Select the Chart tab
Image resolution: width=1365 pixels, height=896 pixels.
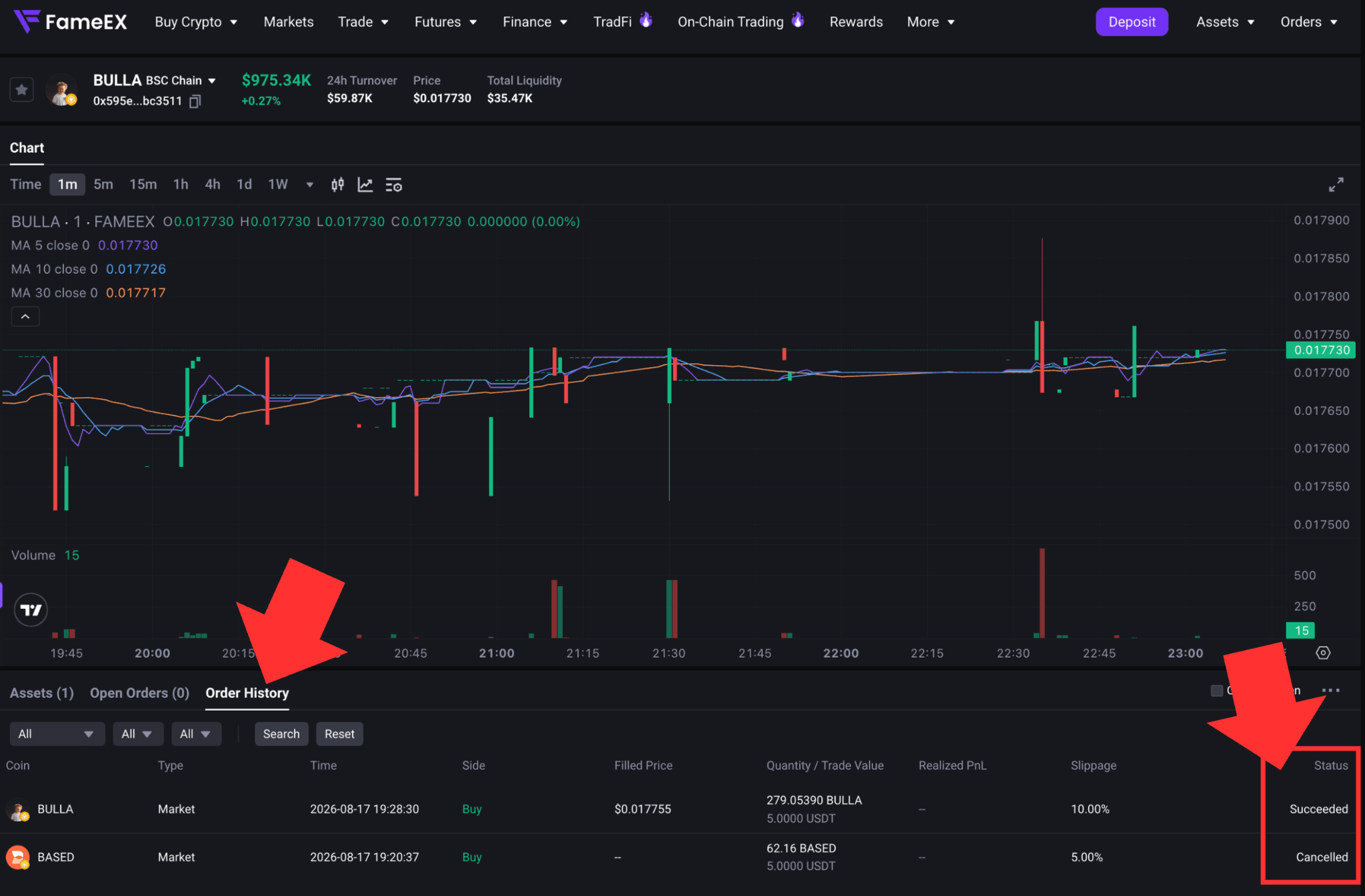tap(27, 148)
